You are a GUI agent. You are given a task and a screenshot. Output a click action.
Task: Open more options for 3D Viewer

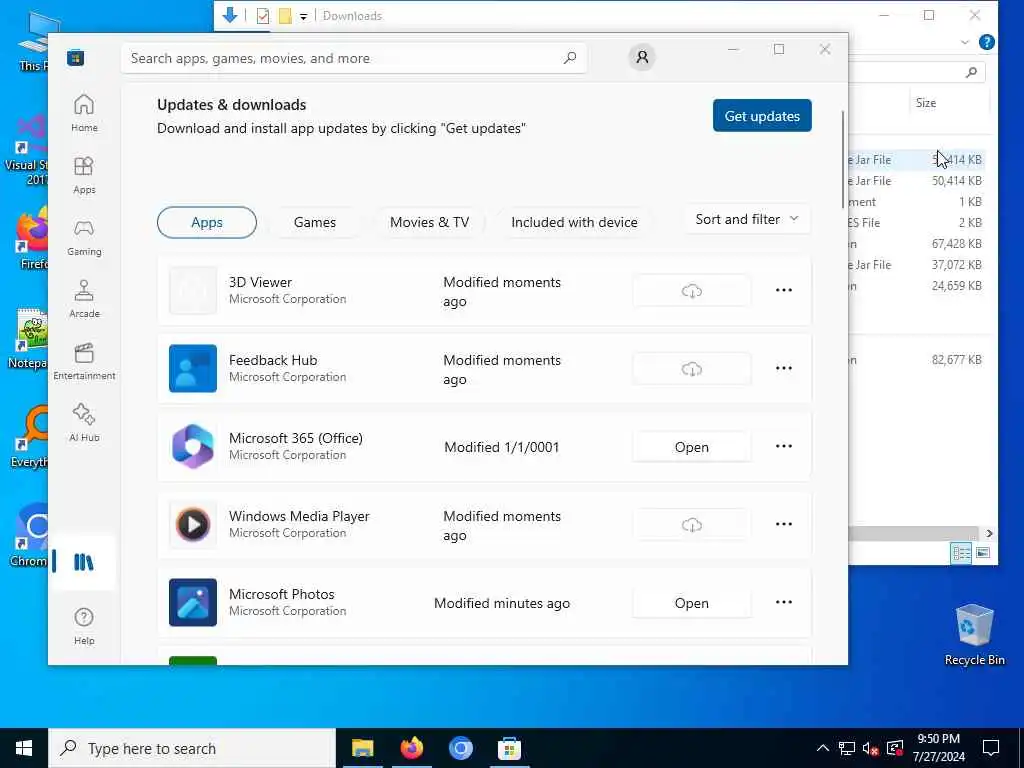784,290
